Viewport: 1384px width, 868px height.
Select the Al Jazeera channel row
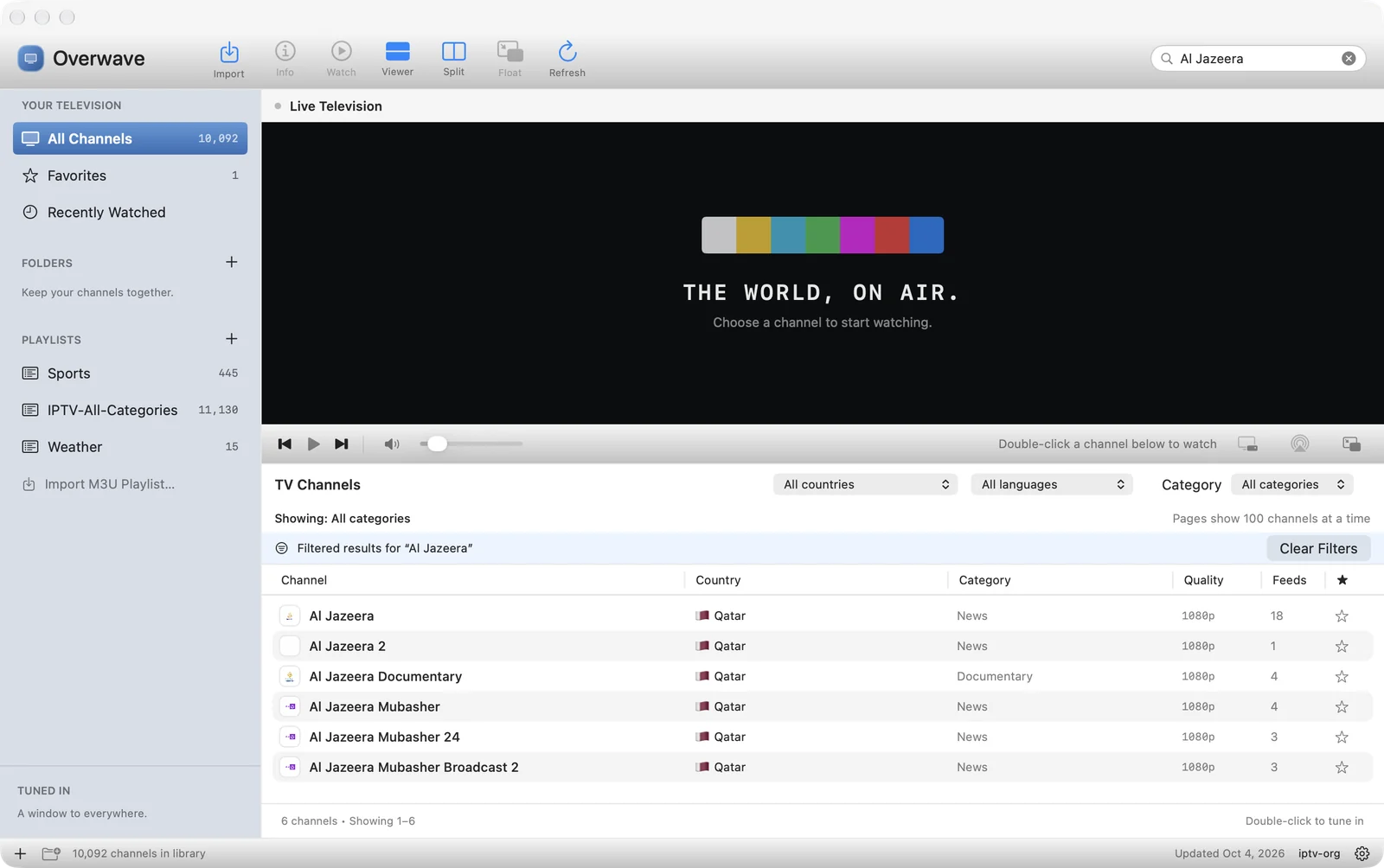tap(823, 616)
